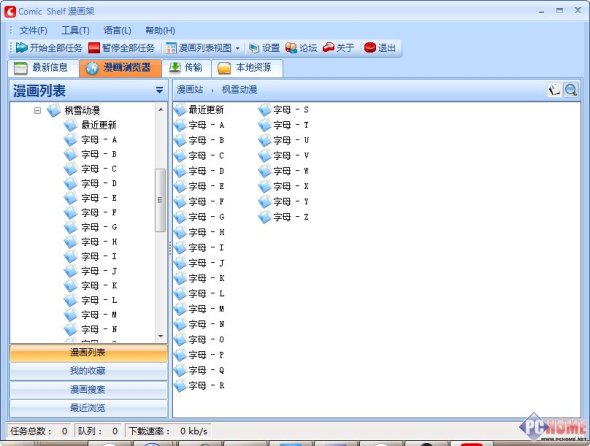Click the folder icon for 字母 - T in right pane
Image resolution: width=590 pixels, height=446 pixels.
(x=265, y=125)
